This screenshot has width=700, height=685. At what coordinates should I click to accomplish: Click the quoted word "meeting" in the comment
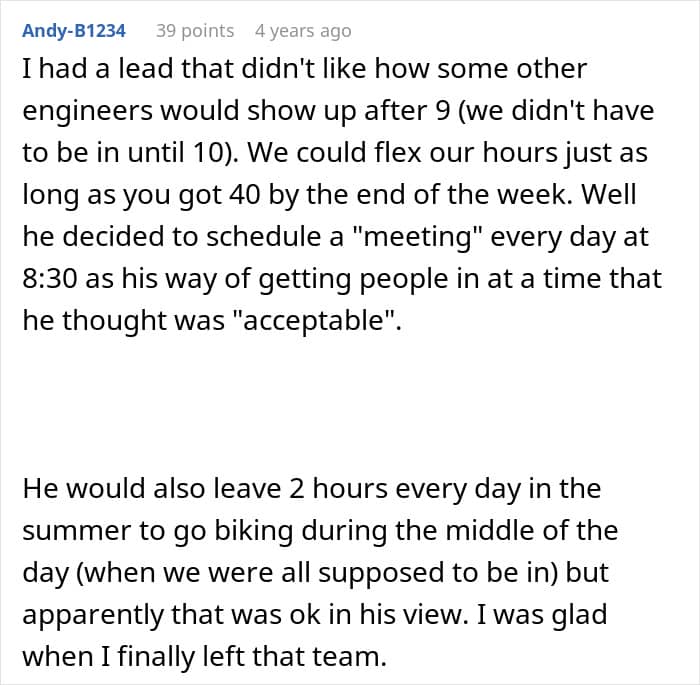(x=417, y=236)
